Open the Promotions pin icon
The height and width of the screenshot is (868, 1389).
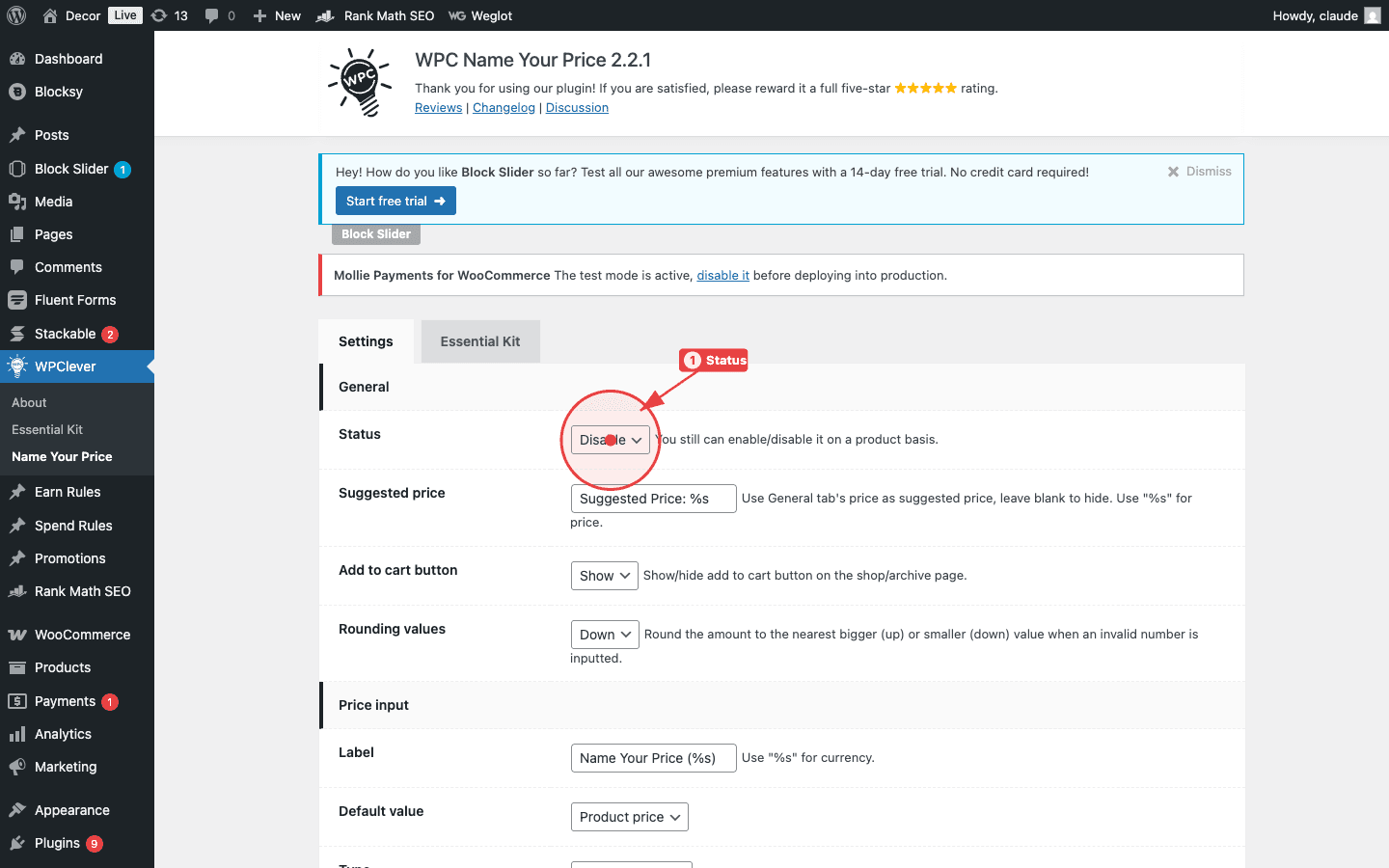pyautogui.click(x=17, y=558)
